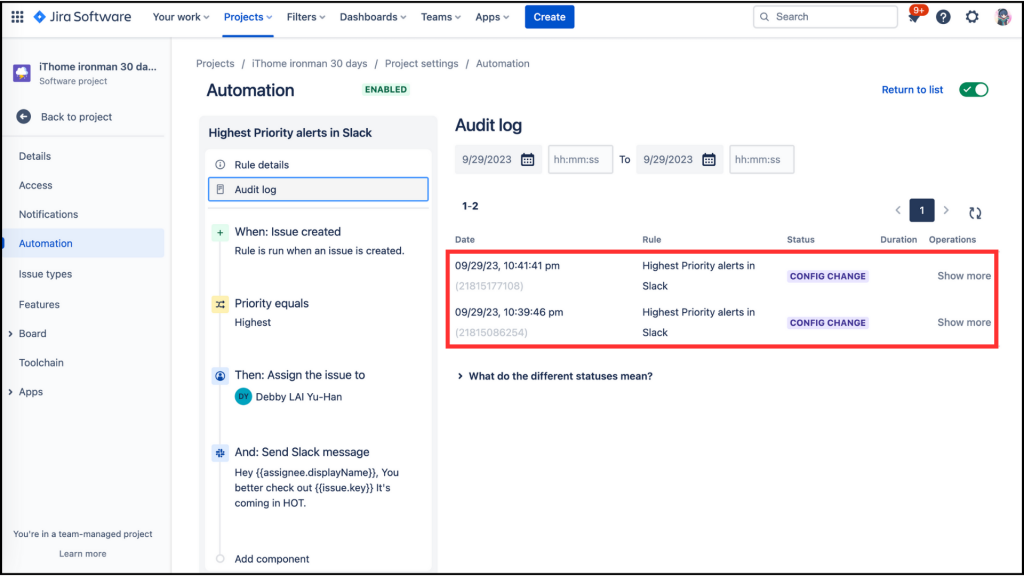Open Access in project settings sidebar

coord(35,185)
